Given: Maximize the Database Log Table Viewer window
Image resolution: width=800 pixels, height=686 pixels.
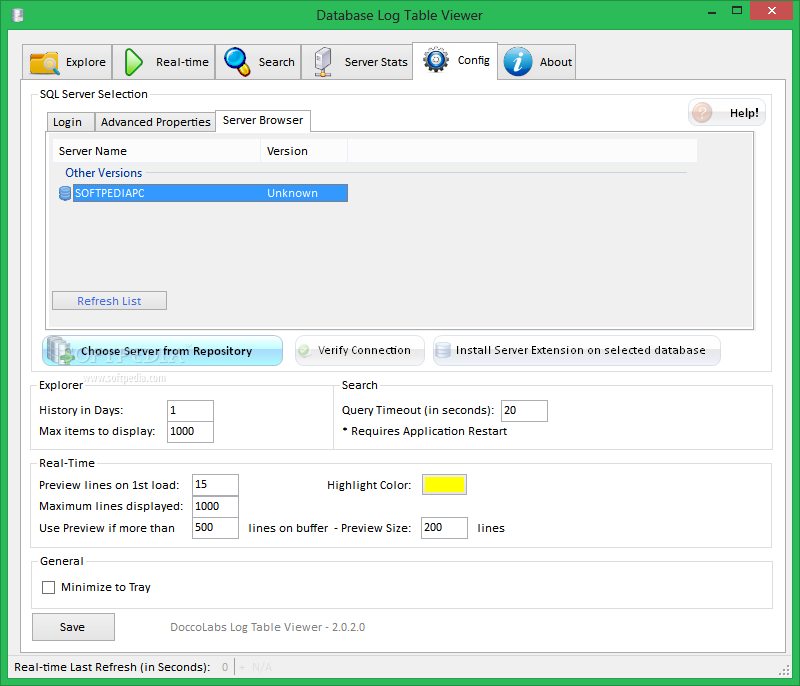Looking at the screenshot, I should [x=737, y=11].
